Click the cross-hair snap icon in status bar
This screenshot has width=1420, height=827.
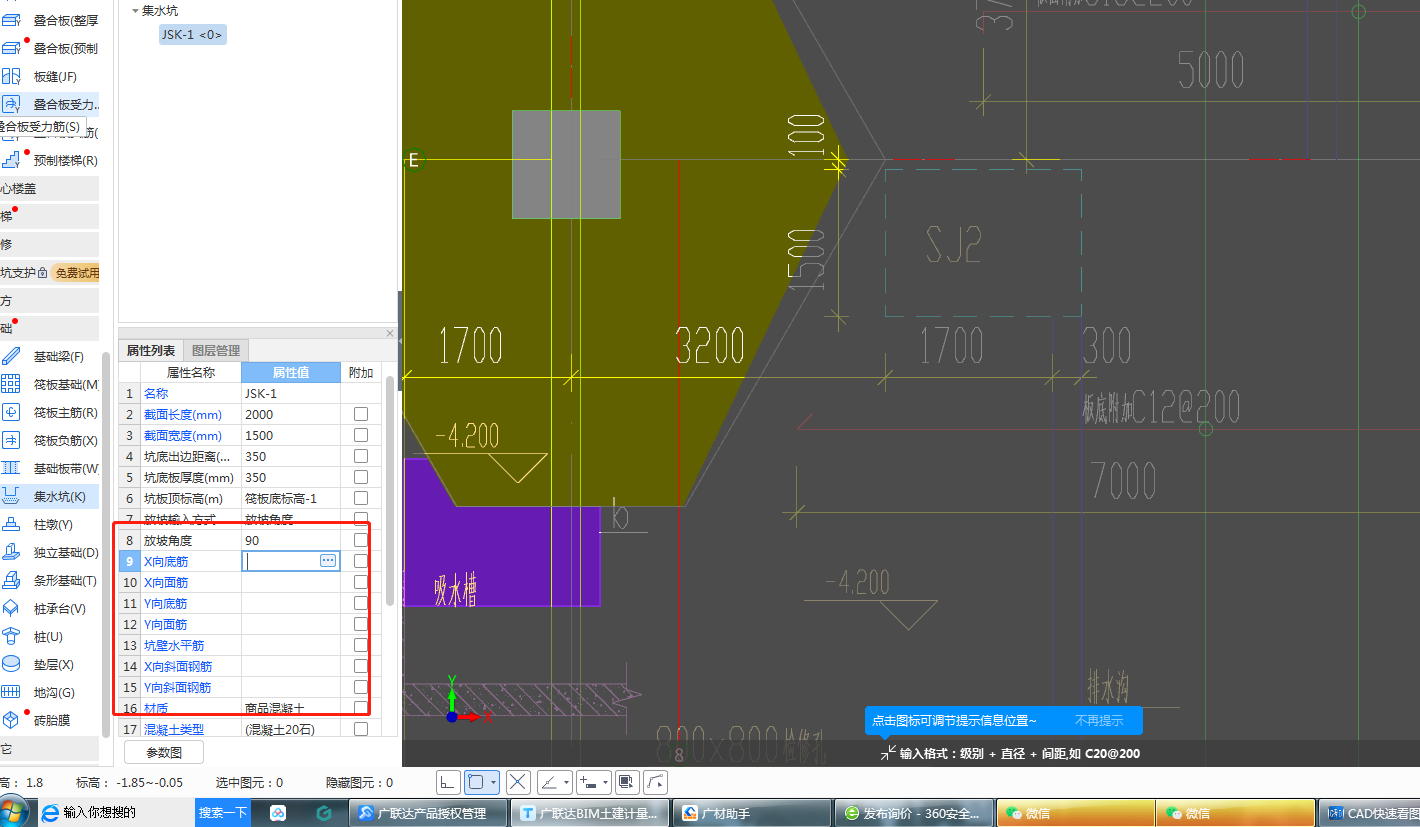518,782
